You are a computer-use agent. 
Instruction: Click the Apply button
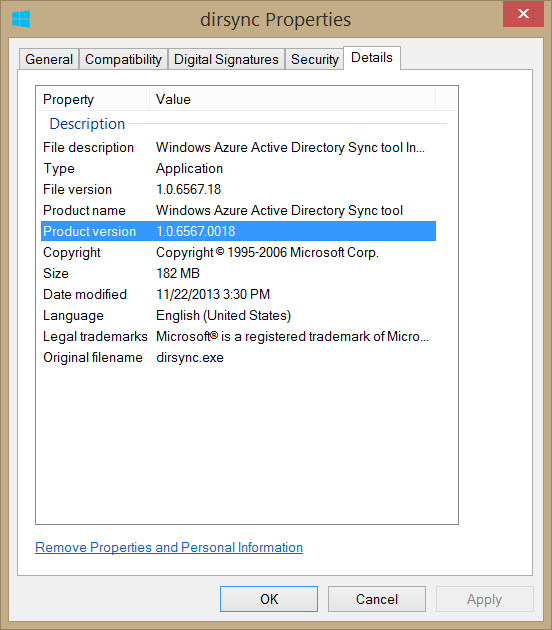click(x=485, y=599)
